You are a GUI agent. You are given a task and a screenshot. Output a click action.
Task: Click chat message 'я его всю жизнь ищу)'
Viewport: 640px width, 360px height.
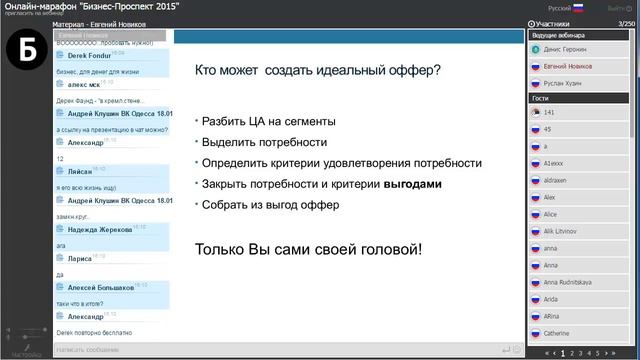tap(86, 188)
